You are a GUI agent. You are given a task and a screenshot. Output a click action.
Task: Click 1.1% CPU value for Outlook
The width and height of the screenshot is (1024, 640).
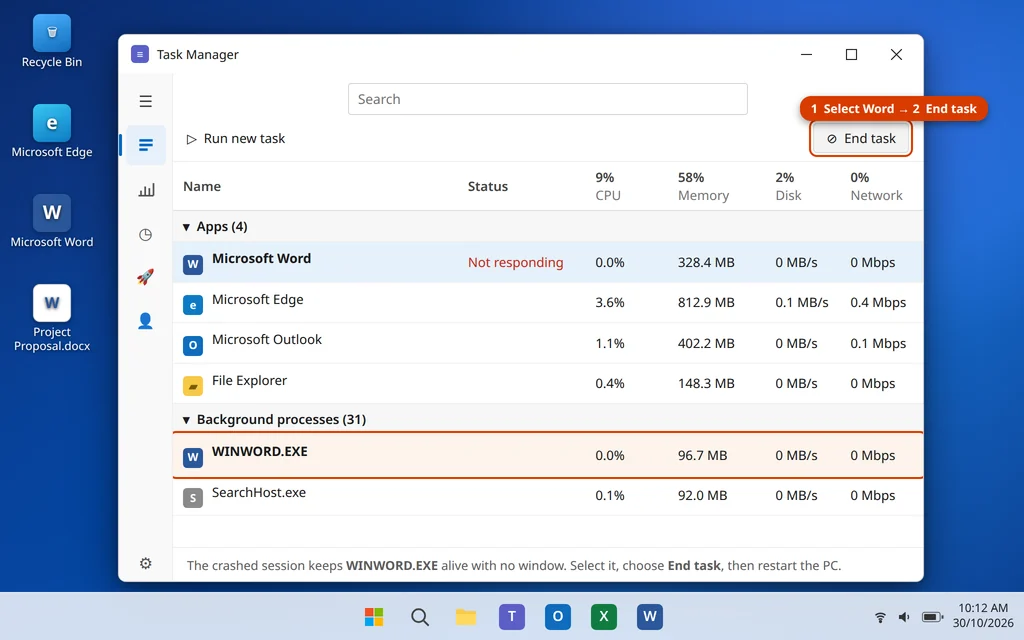609,344
